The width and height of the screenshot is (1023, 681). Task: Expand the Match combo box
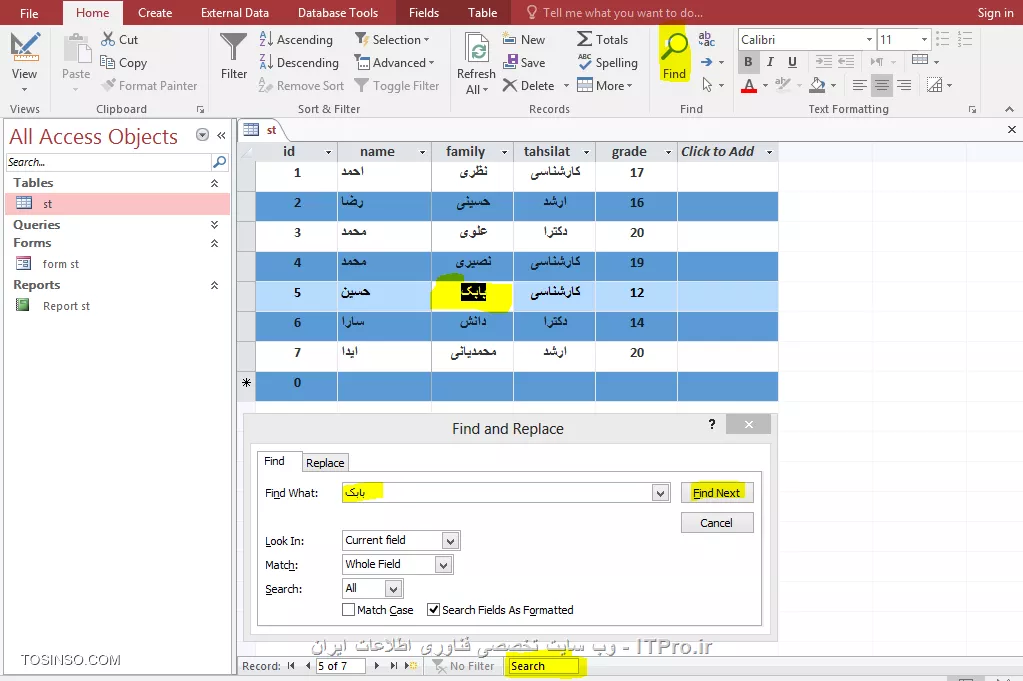tap(444, 565)
